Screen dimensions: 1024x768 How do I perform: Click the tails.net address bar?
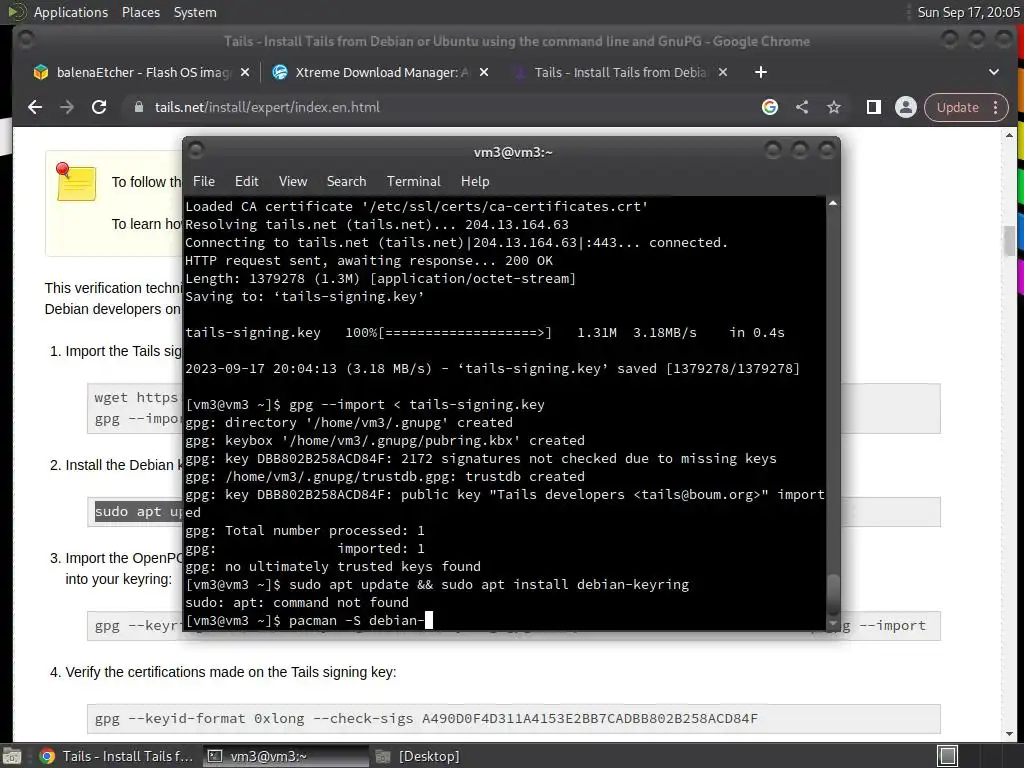click(266, 107)
